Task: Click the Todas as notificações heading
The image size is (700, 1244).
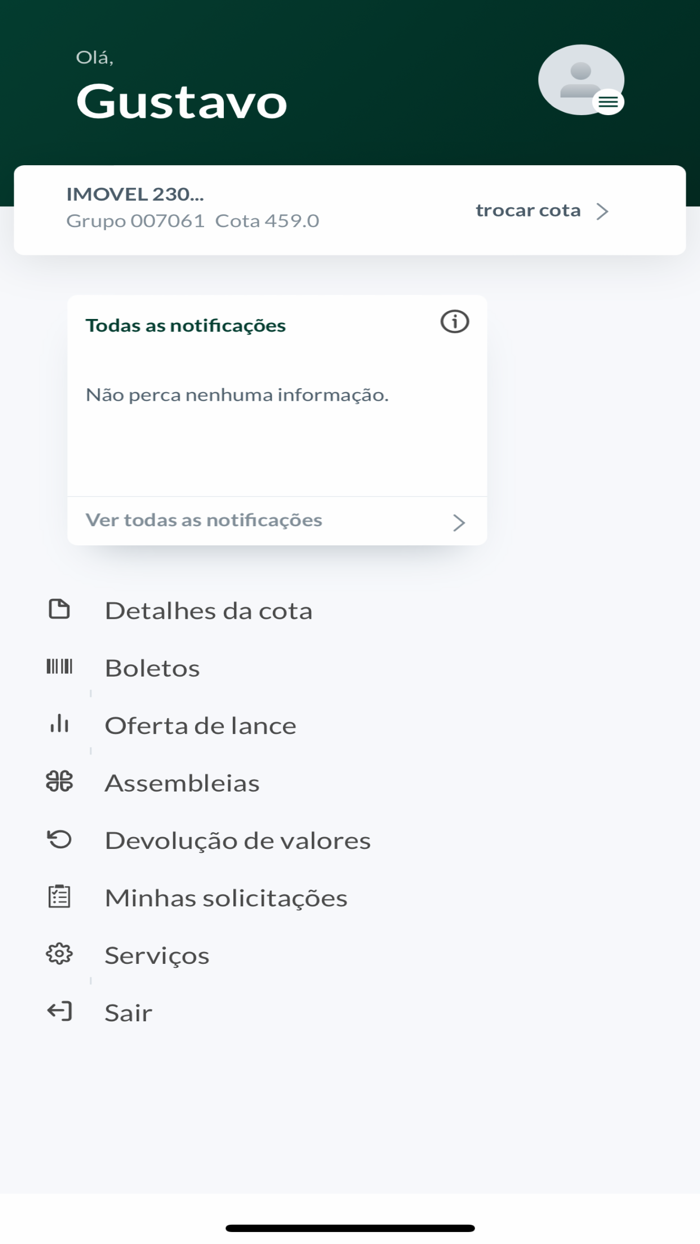Action: pos(187,325)
